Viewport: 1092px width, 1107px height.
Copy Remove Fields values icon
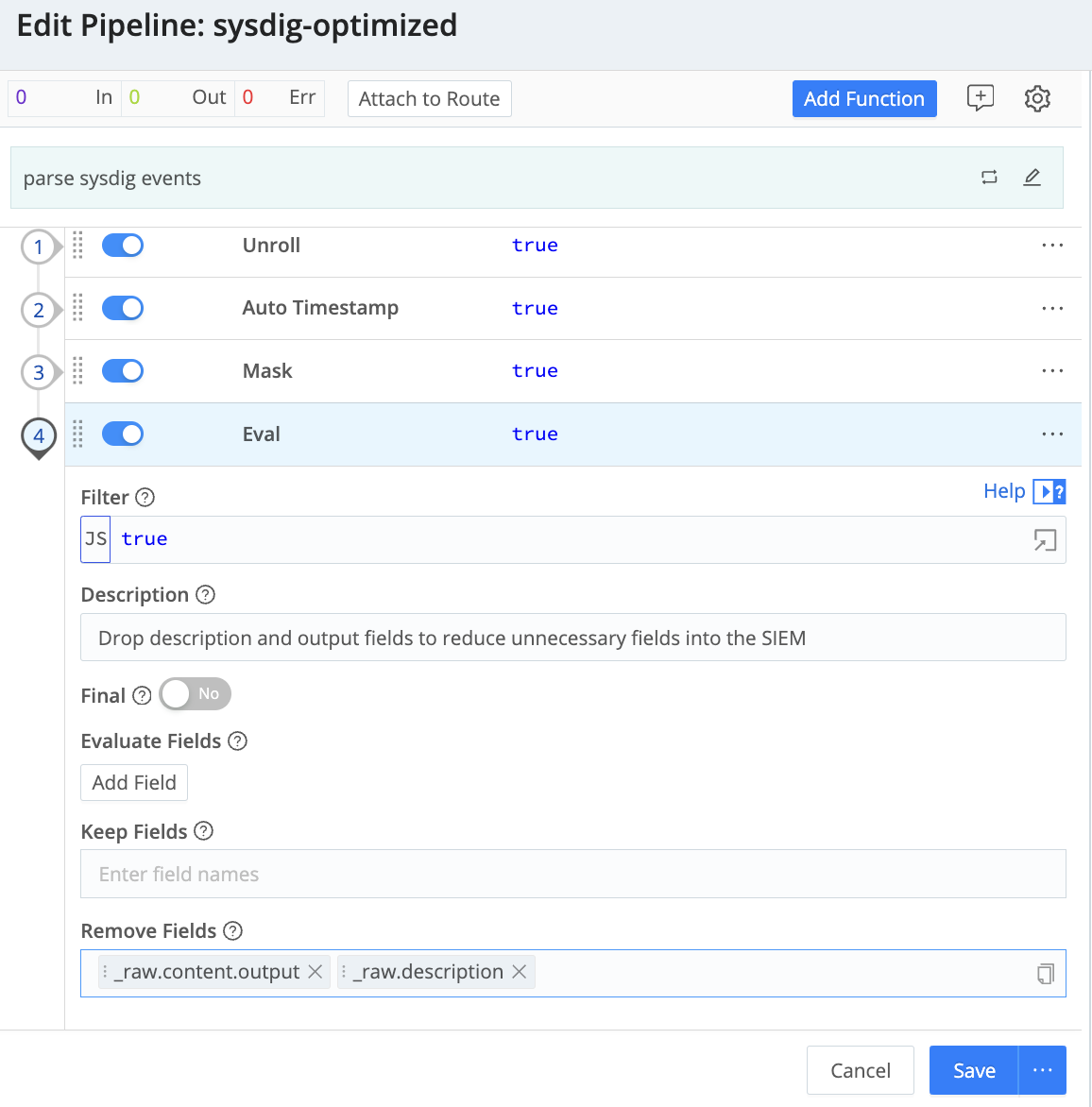click(1046, 974)
